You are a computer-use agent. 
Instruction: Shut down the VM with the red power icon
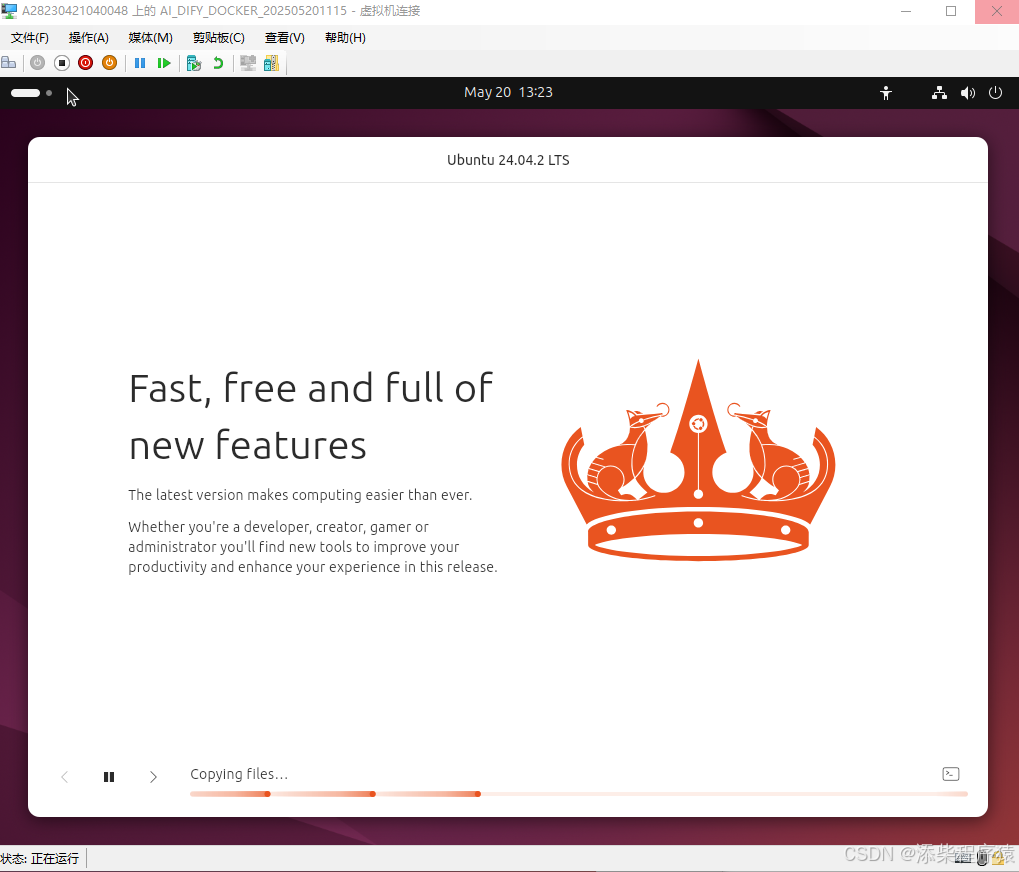point(85,63)
